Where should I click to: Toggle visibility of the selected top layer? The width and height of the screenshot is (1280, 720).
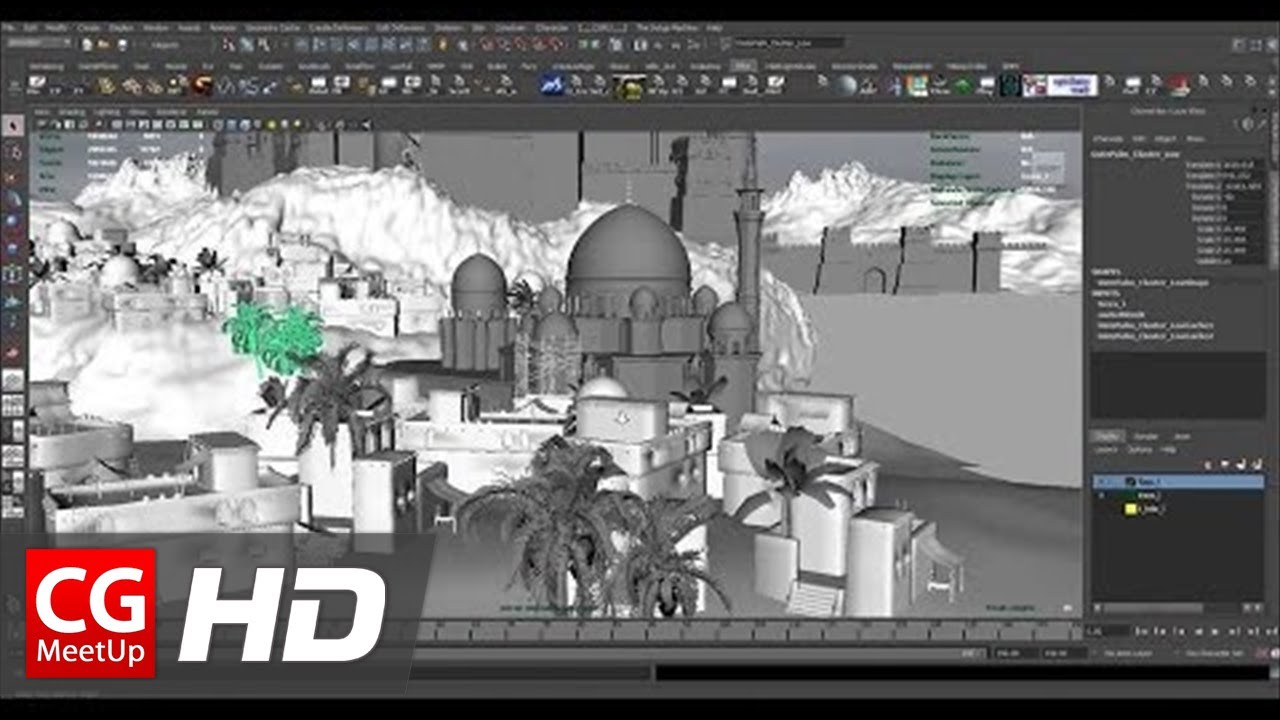pos(1103,481)
